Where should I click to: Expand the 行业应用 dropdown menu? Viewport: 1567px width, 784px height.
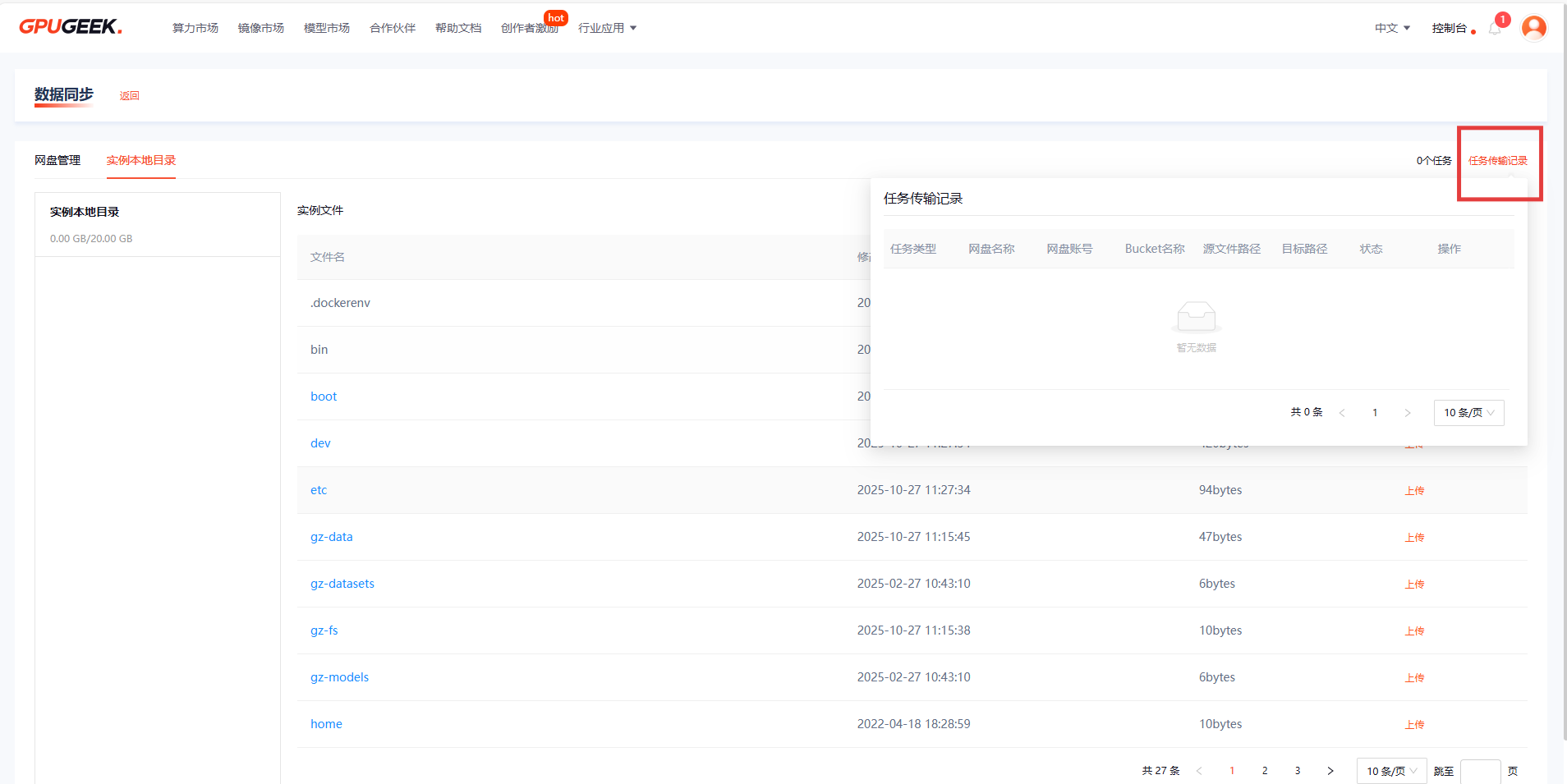tap(607, 28)
